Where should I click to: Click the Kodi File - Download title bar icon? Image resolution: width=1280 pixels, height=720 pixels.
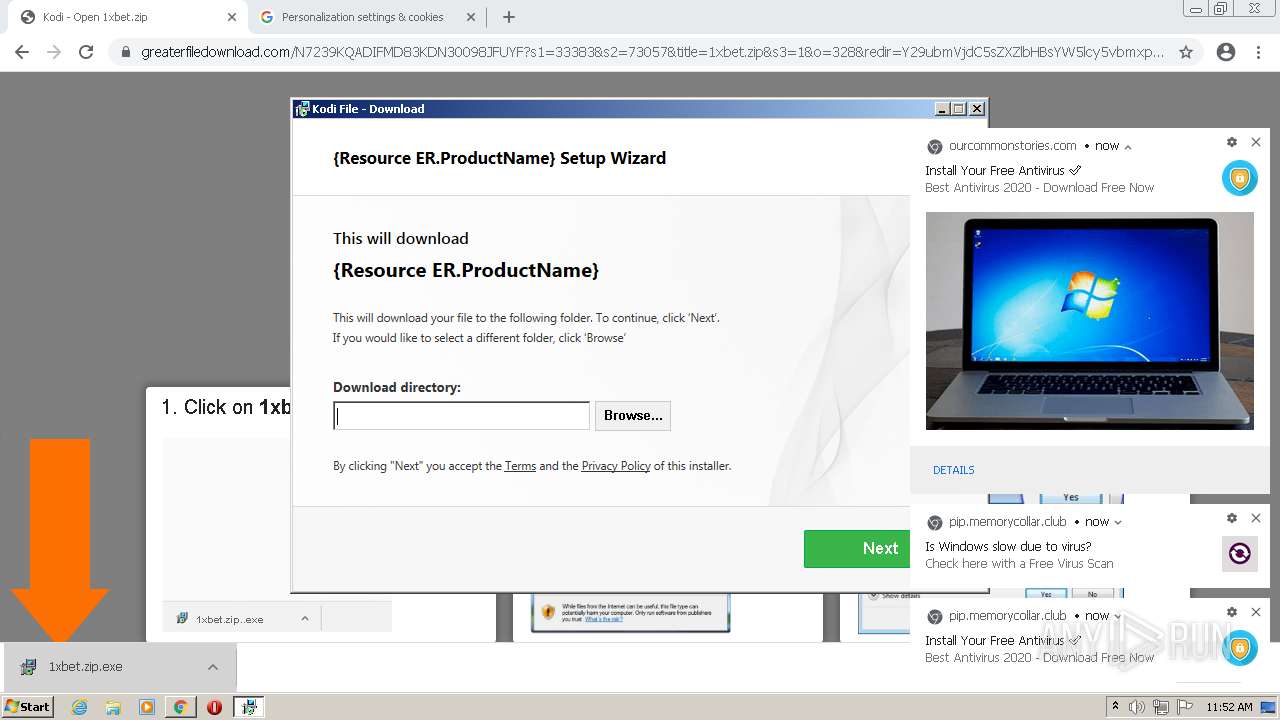pos(302,109)
